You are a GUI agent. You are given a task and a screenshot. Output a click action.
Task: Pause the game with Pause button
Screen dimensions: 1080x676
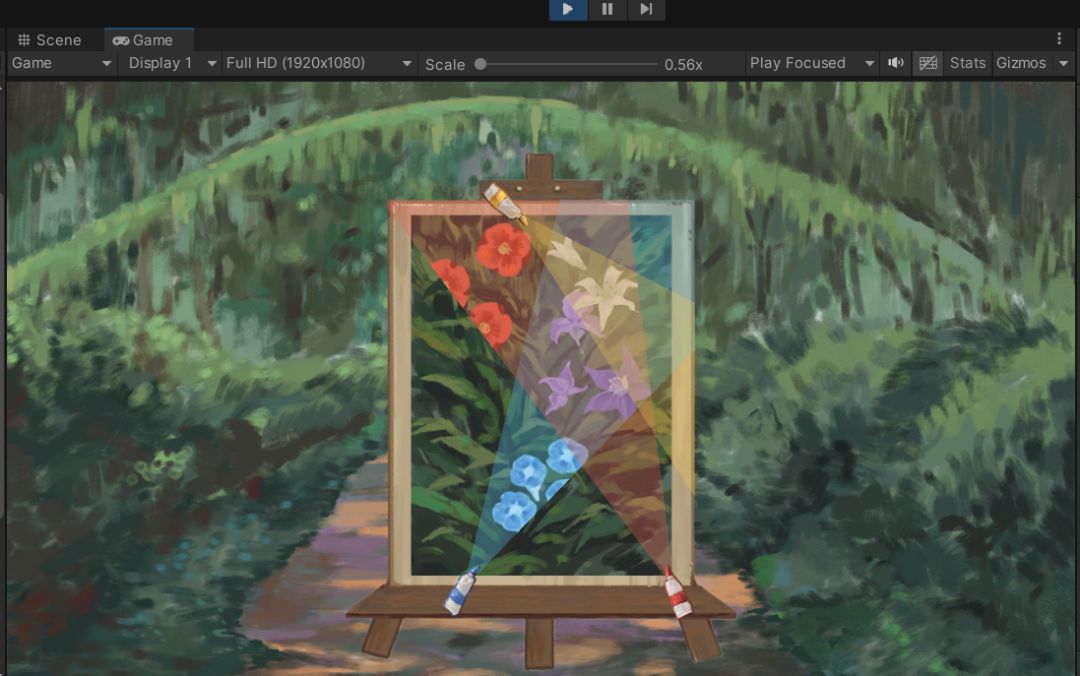coord(607,10)
